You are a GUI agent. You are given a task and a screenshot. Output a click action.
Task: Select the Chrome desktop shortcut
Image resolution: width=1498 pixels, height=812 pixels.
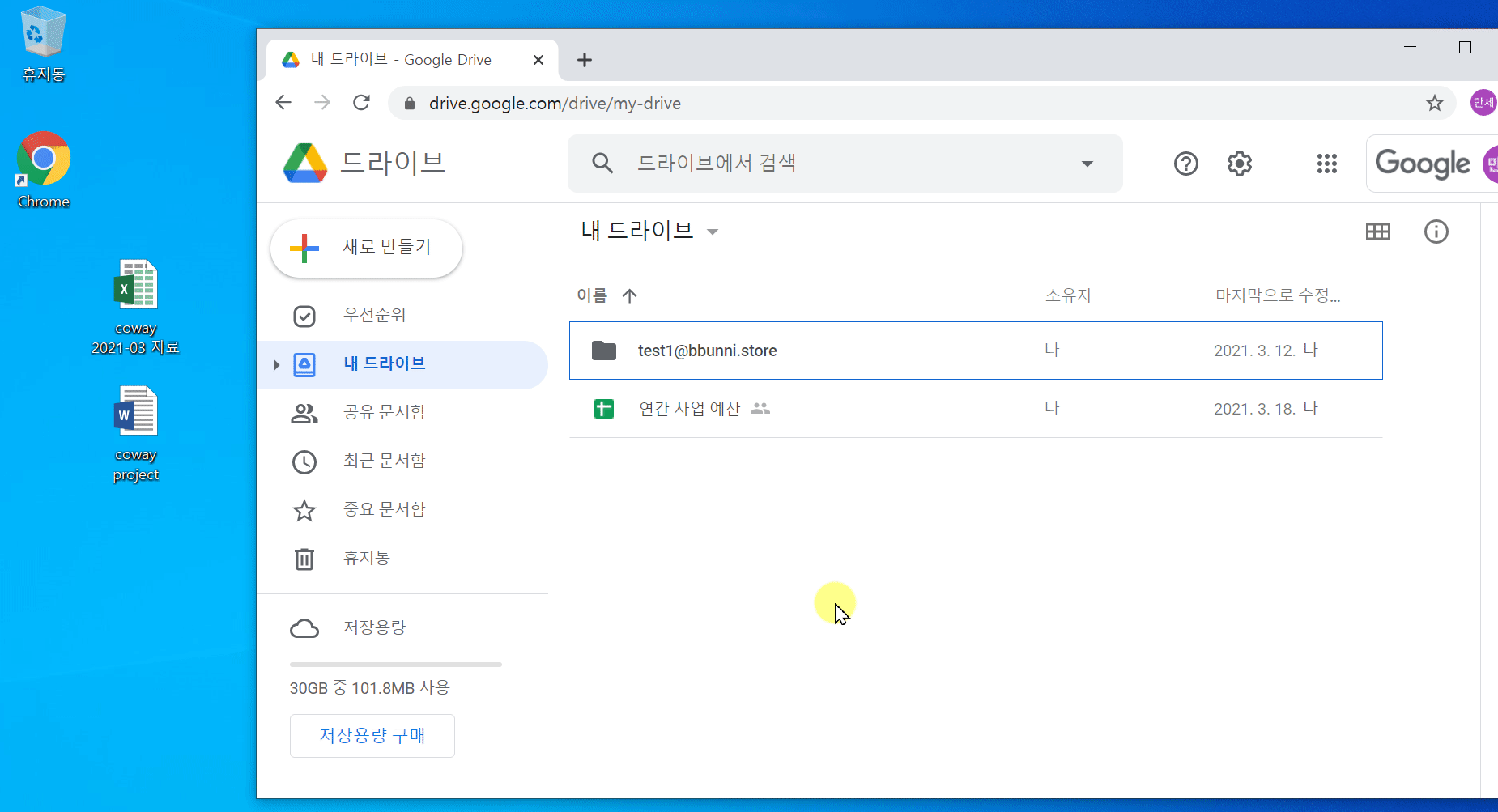tap(44, 170)
